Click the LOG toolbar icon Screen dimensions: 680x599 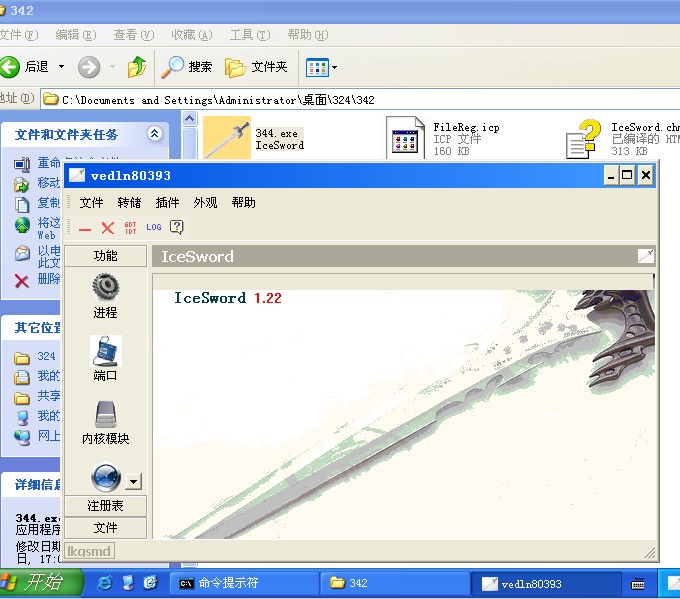click(x=154, y=227)
